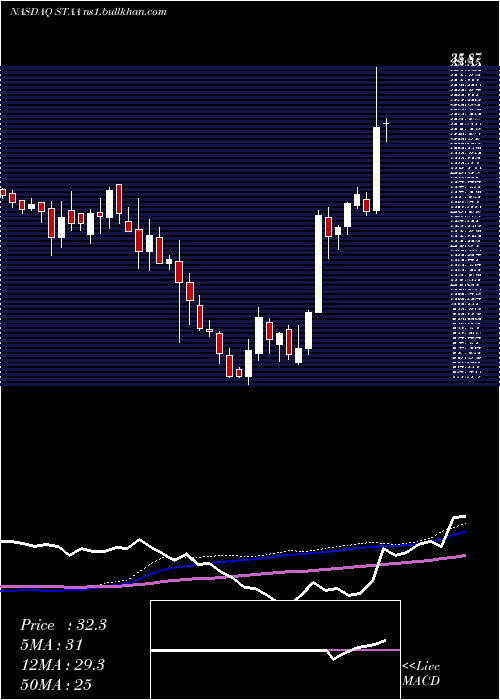
Task: Click the '12MA : 29.3' value
Action: [x=62, y=664]
